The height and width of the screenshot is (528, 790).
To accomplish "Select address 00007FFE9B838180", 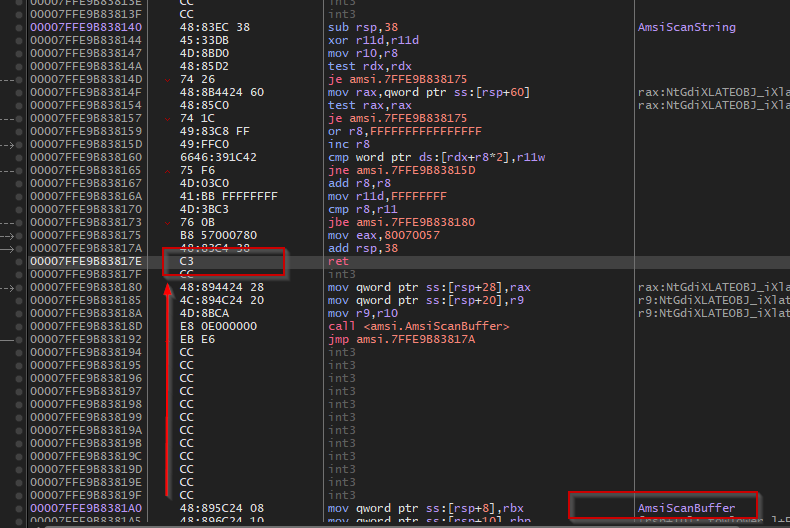I will click(86, 287).
